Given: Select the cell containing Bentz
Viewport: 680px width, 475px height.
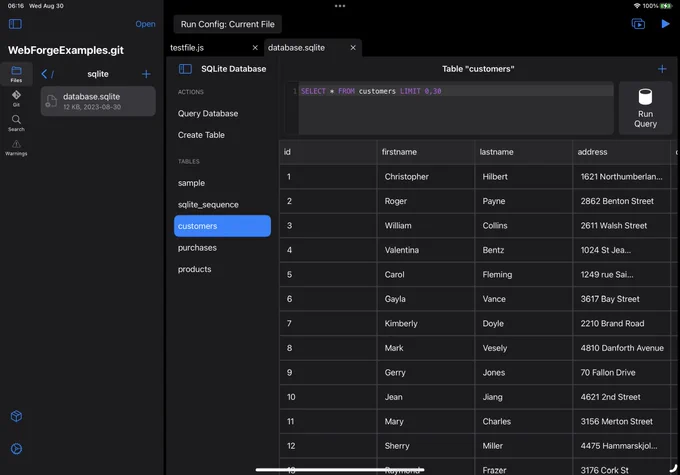Looking at the screenshot, I should point(524,250).
